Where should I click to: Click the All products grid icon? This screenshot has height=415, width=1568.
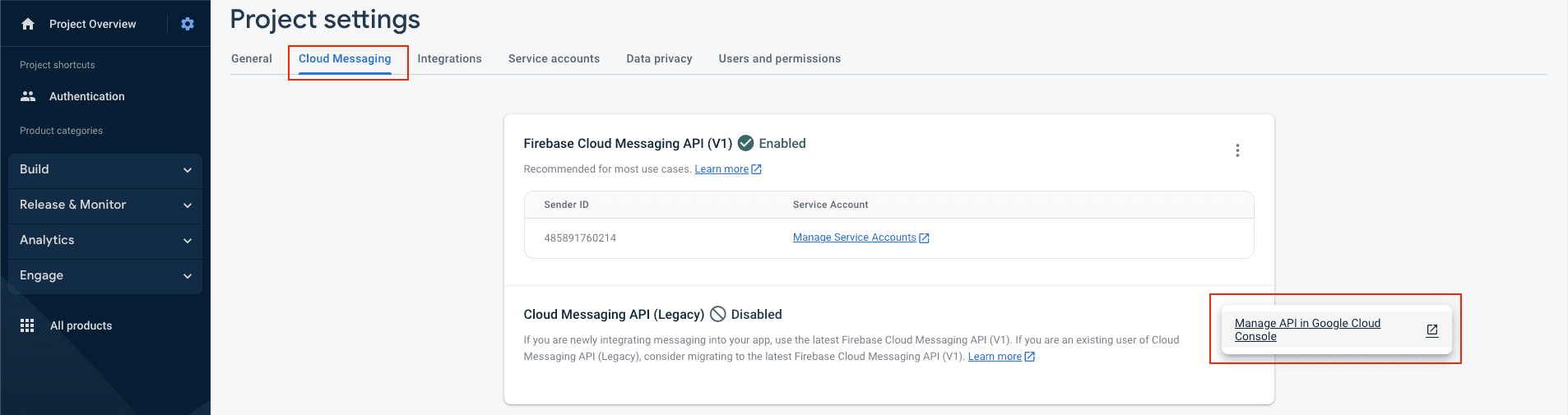[27, 325]
